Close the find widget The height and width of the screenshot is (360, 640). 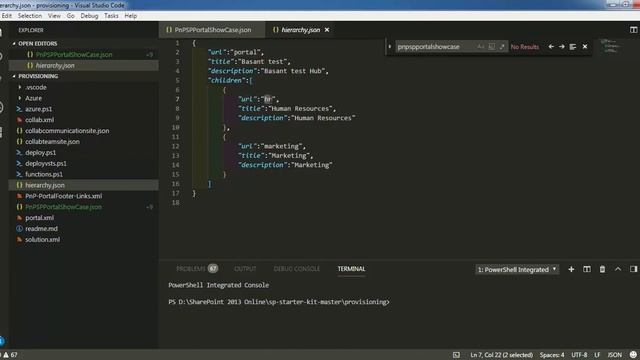pos(585,47)
